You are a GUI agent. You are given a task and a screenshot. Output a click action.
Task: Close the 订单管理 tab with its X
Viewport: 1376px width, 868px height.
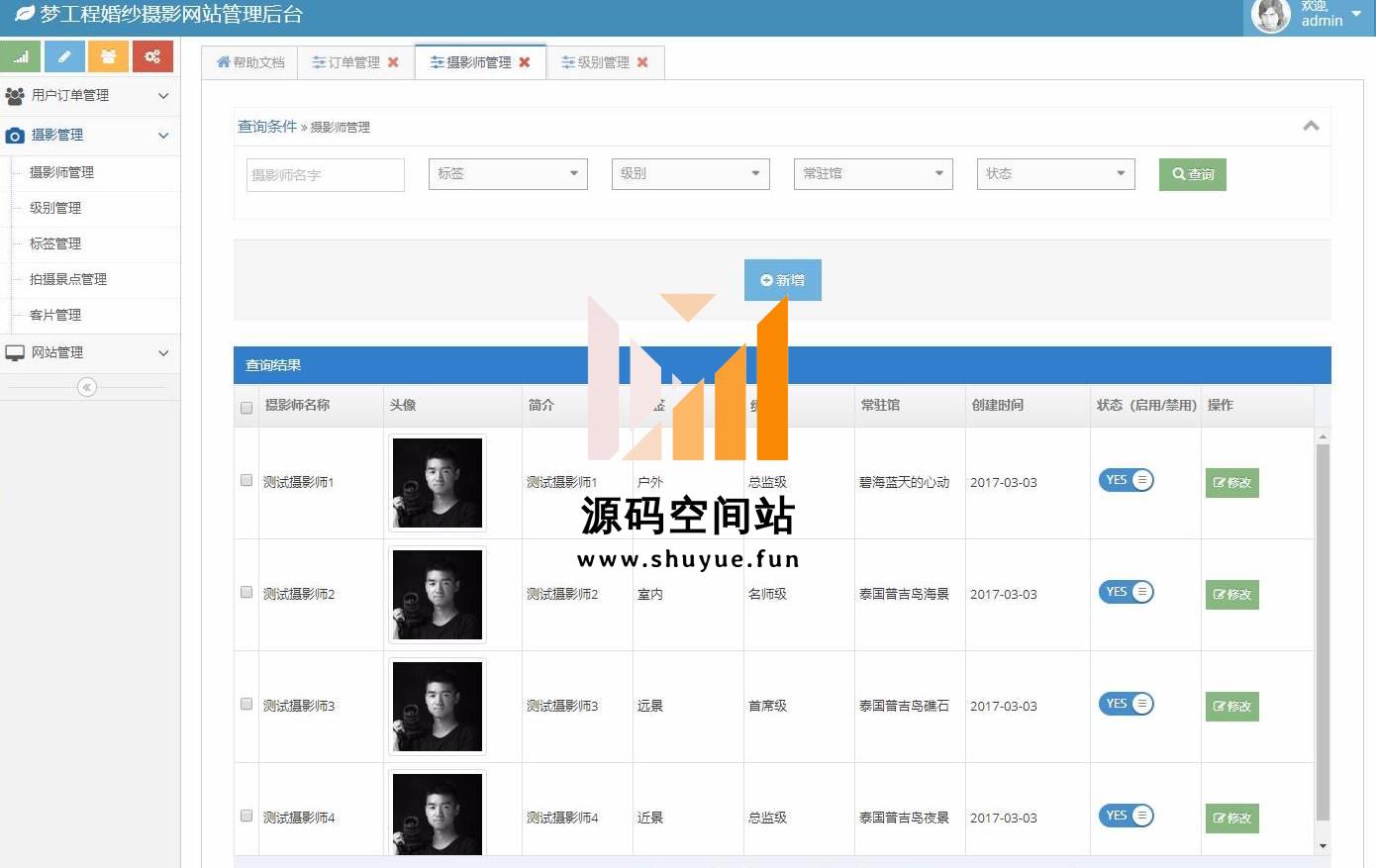[393, 62]
